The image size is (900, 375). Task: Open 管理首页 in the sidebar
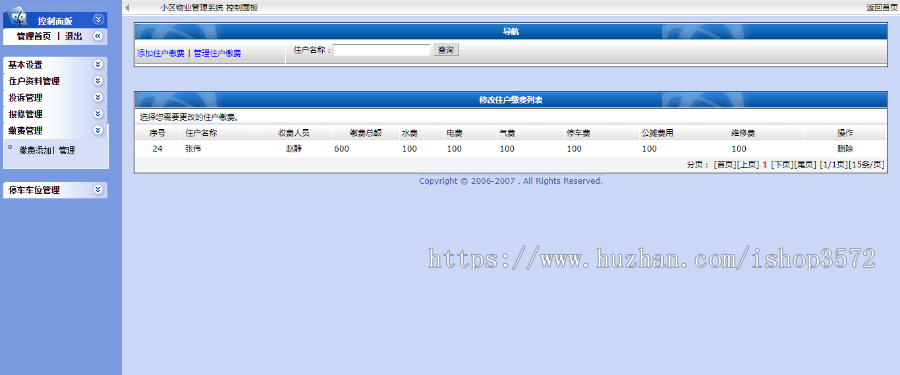(x=34, y=36)
